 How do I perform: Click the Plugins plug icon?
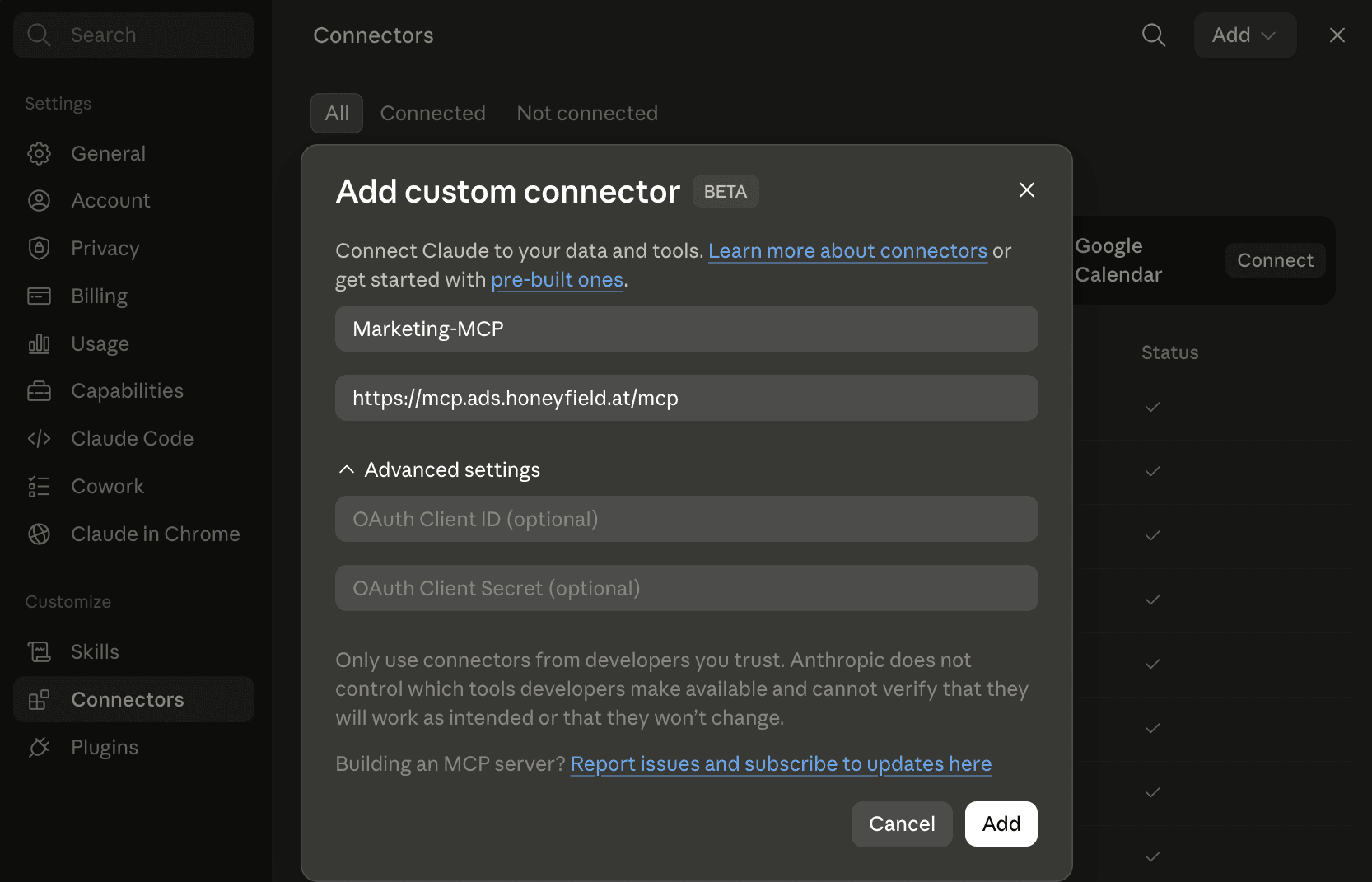(39, 748)
